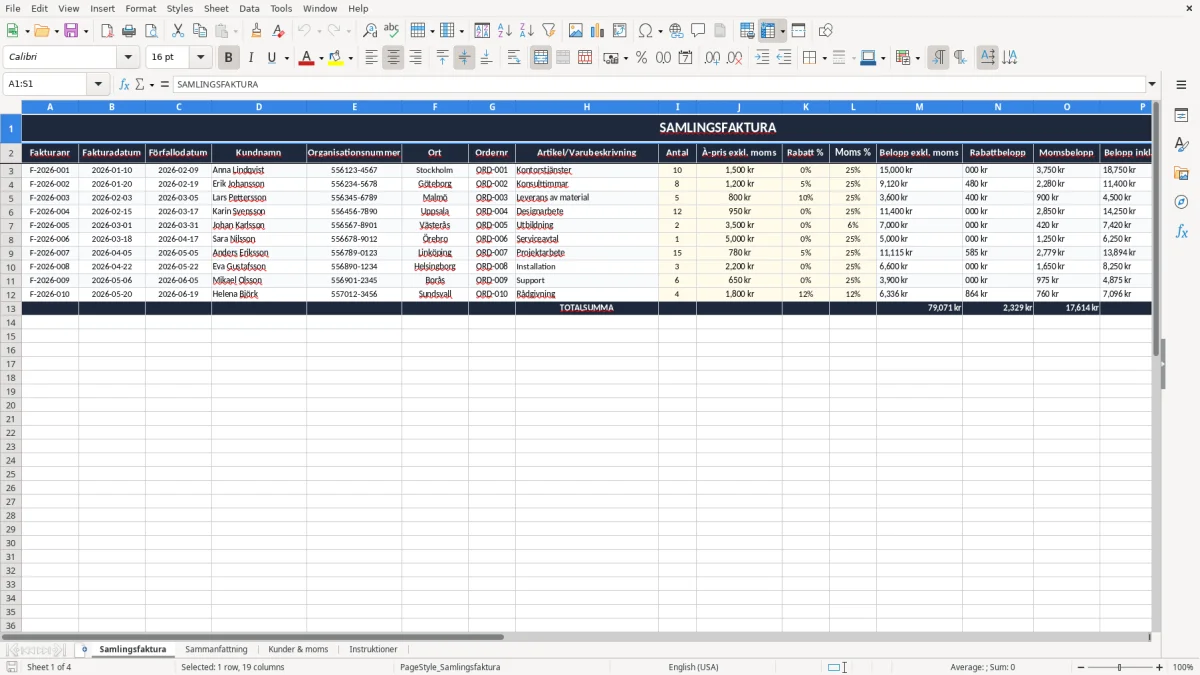Cut the selection with scissors icon
Viewport: 1200px width, 675px height.
coord(178,31)
